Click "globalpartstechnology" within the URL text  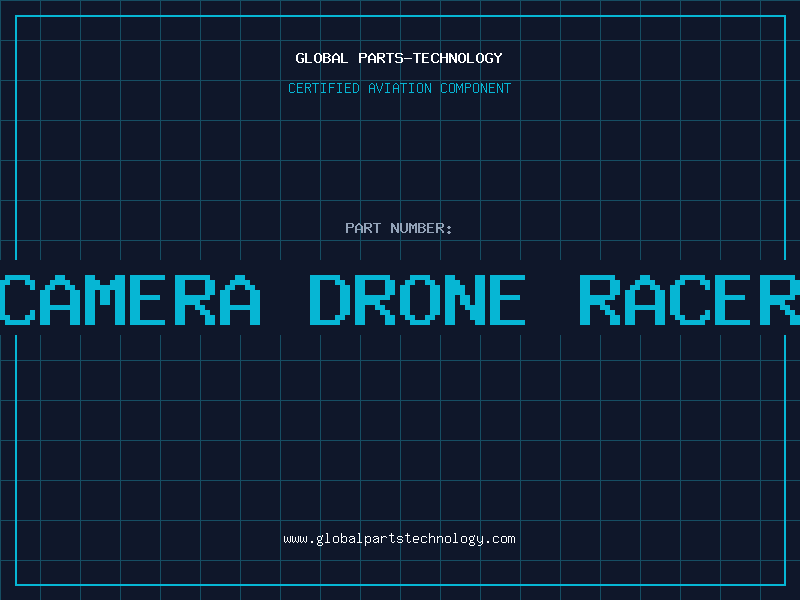(399, 539)
